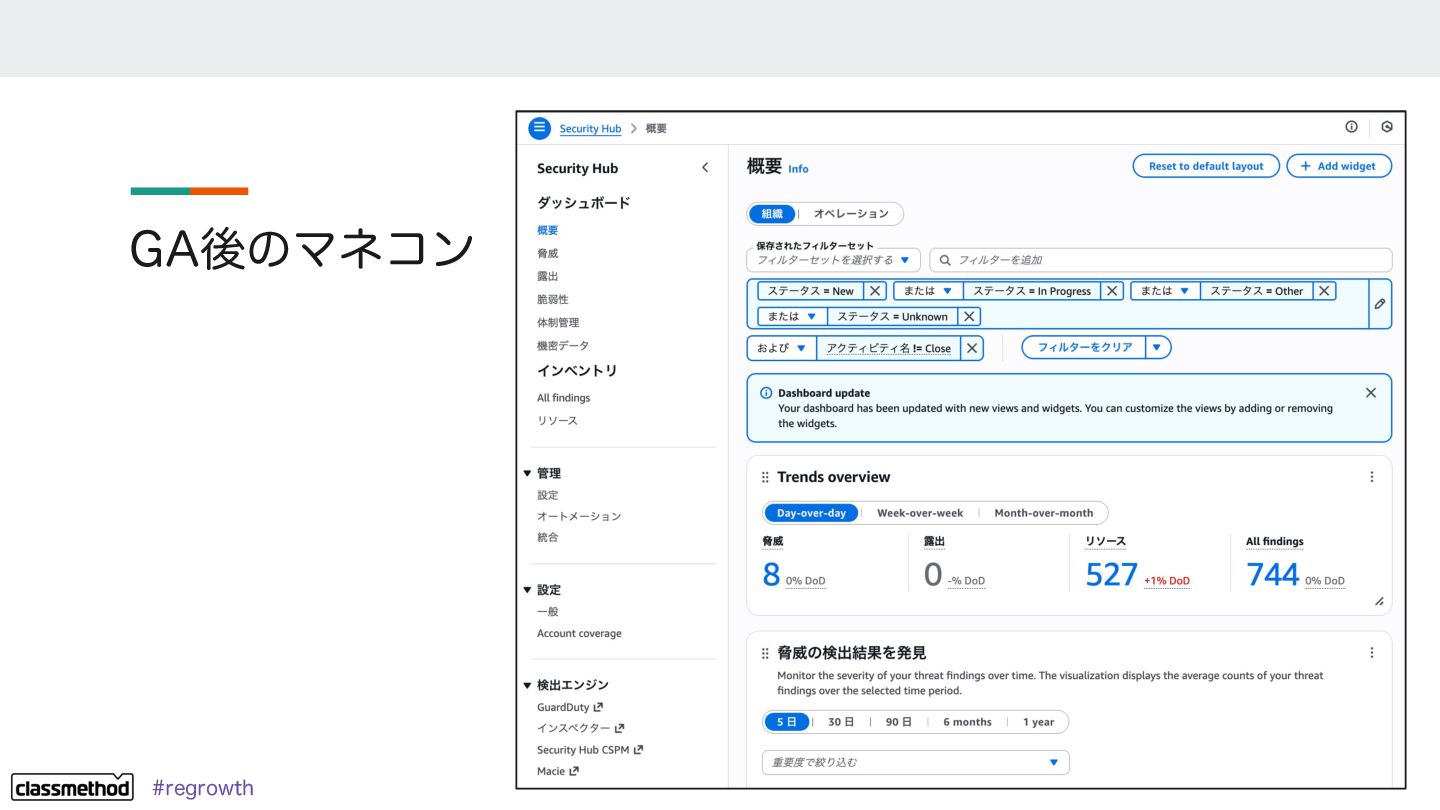Click the search icon in filter box
This screenshot has width=1440, height=810.
pos(945,260)
